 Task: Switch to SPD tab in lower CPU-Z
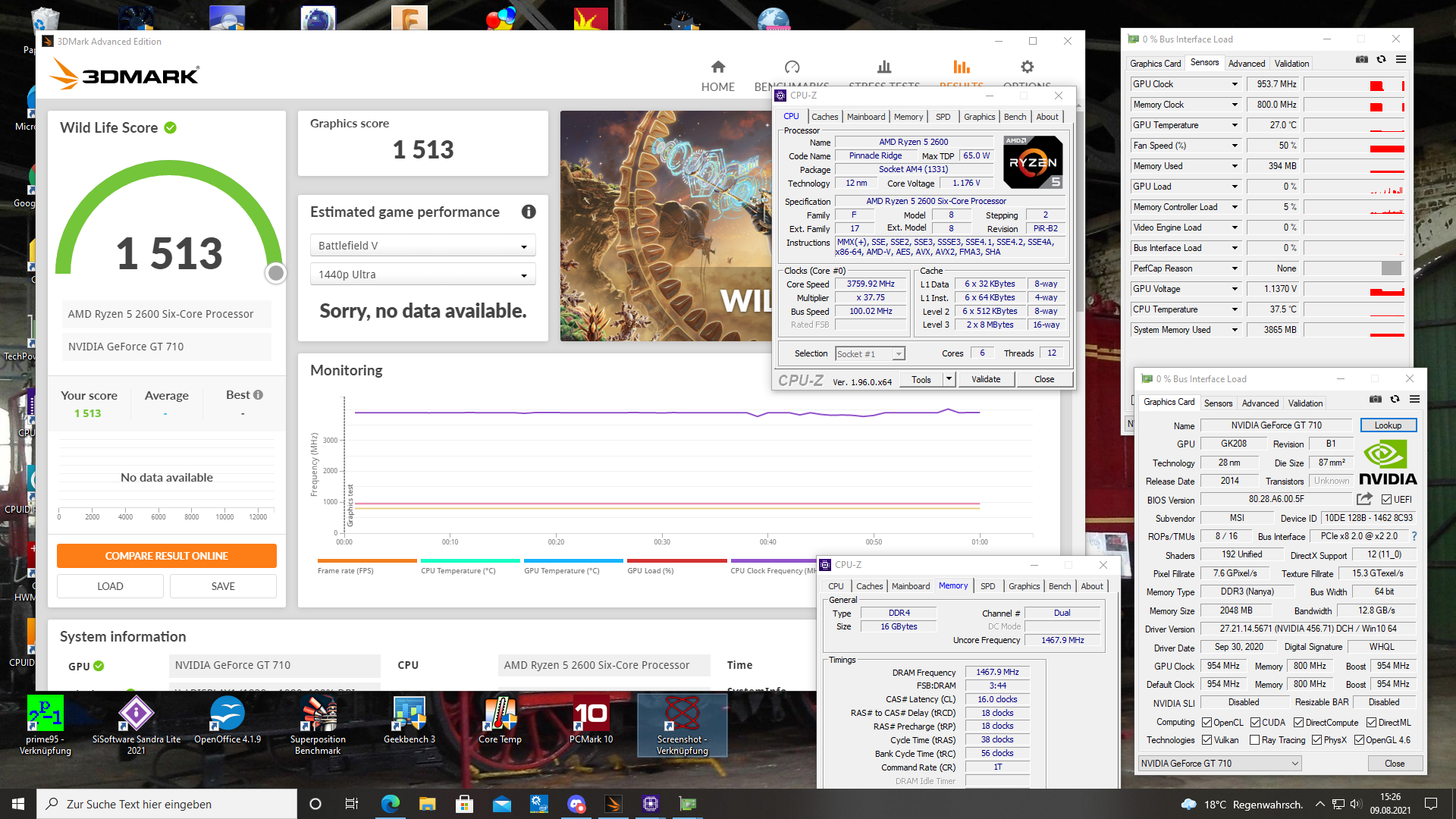pos(987,586)
